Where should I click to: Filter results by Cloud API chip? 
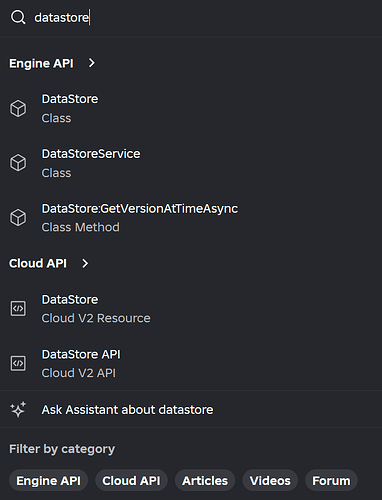point(131,481)
